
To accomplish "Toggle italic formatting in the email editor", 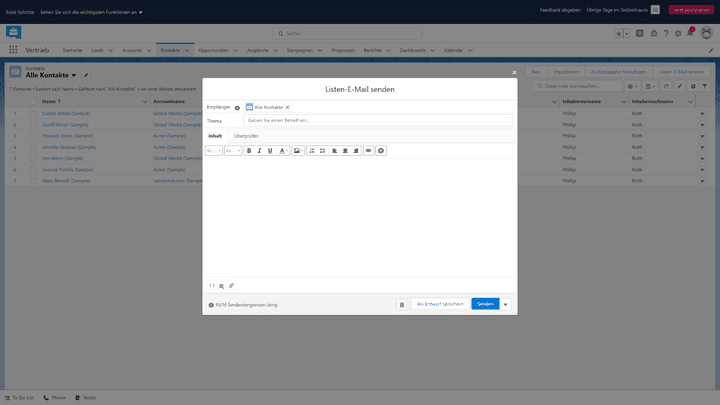I will coord(259,151).
